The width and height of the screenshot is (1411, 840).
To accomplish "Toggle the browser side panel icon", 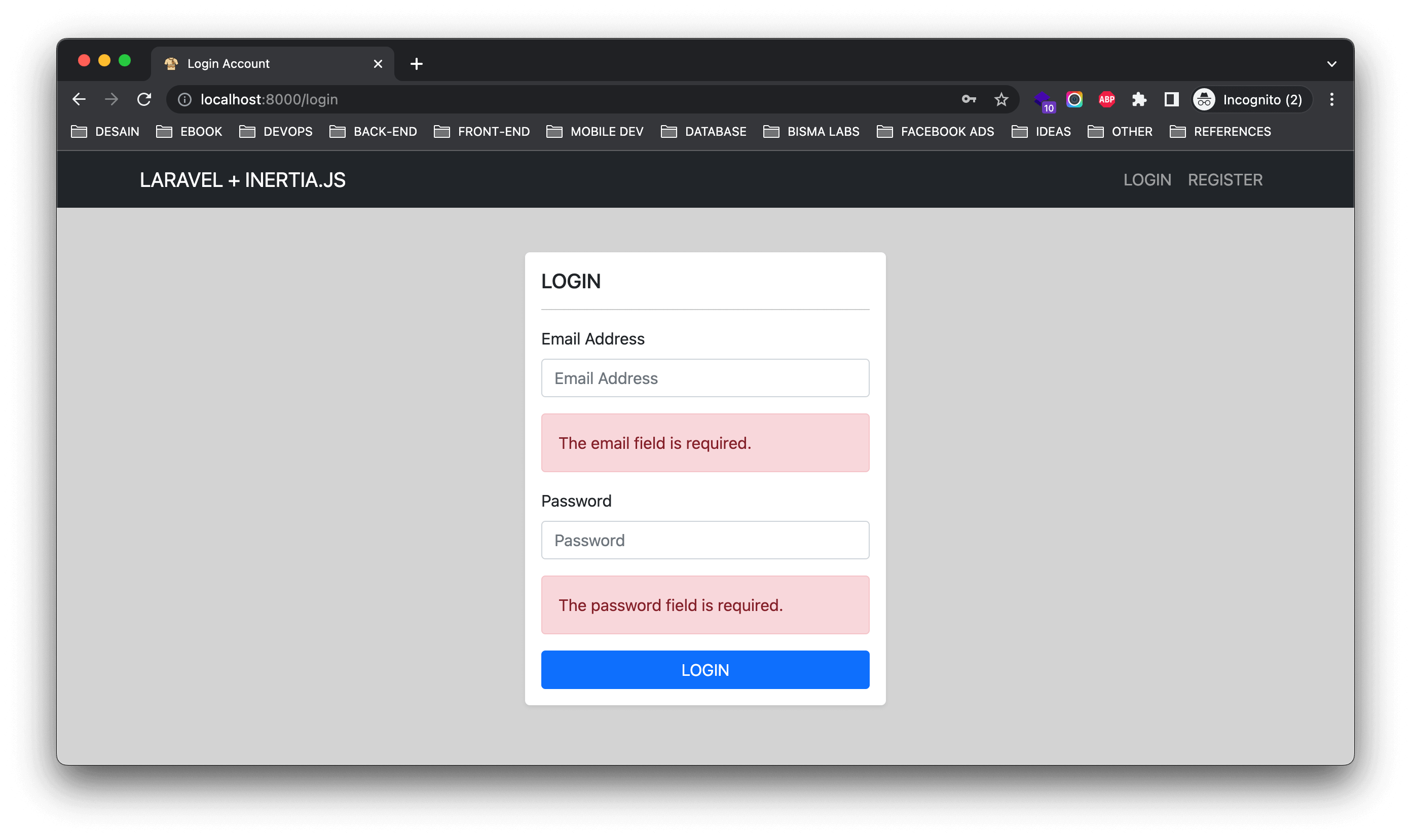I will point(1171,100).
